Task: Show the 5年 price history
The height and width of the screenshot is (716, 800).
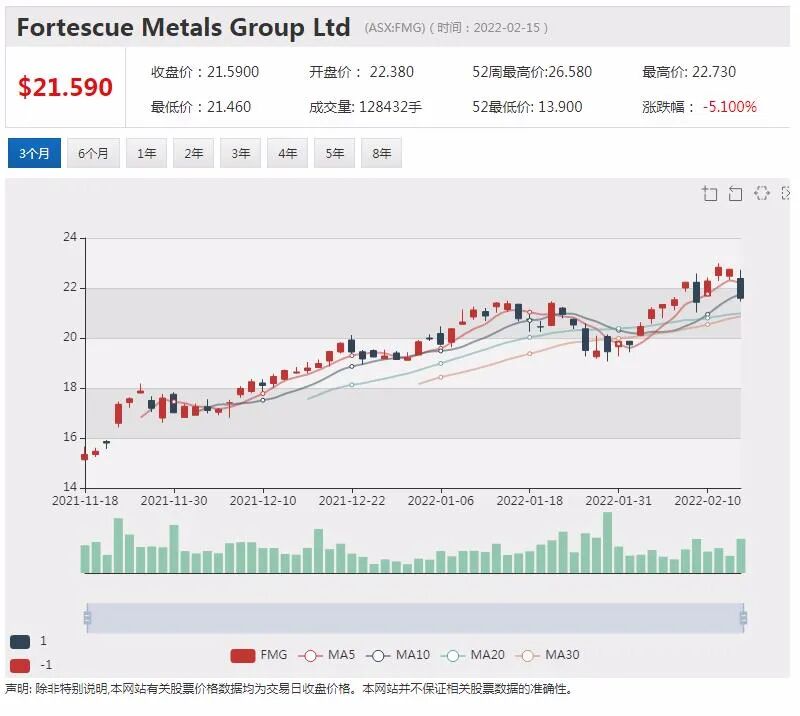Action: (334, 153)
